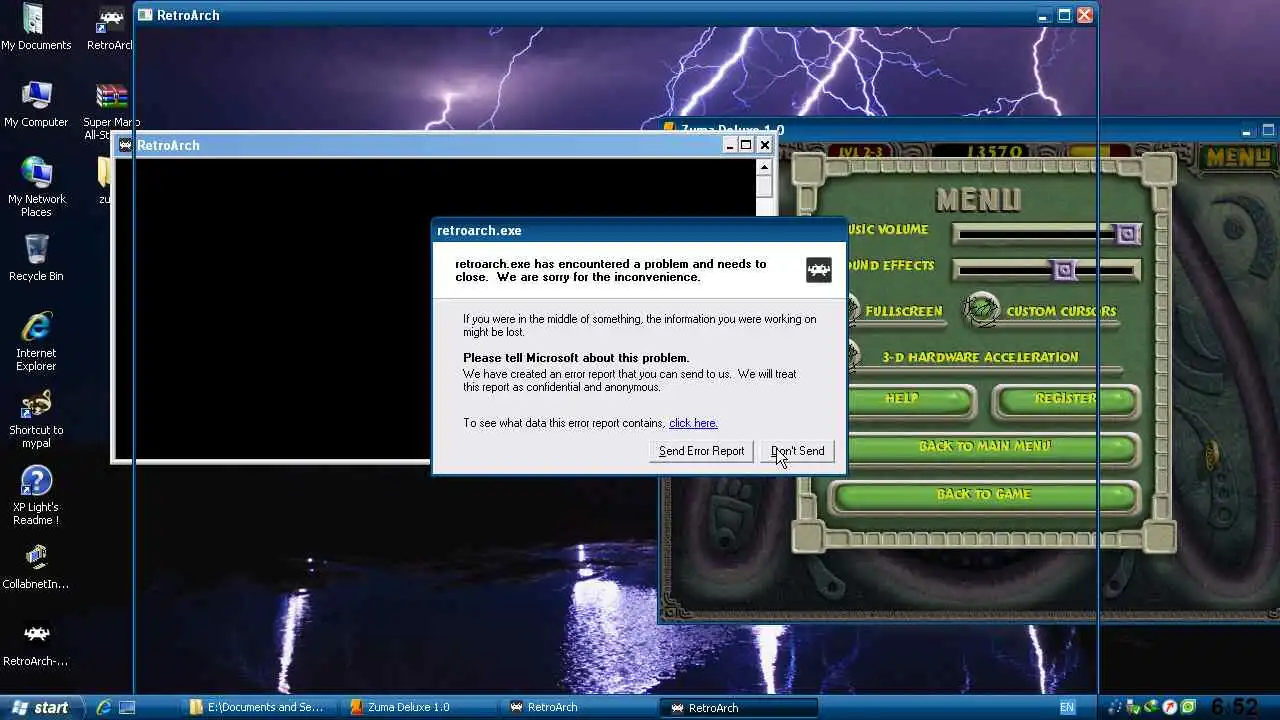The image size is (1280, 720).
Task: Click the Show Desktop quick launch icon
Action: pos(127,707)
